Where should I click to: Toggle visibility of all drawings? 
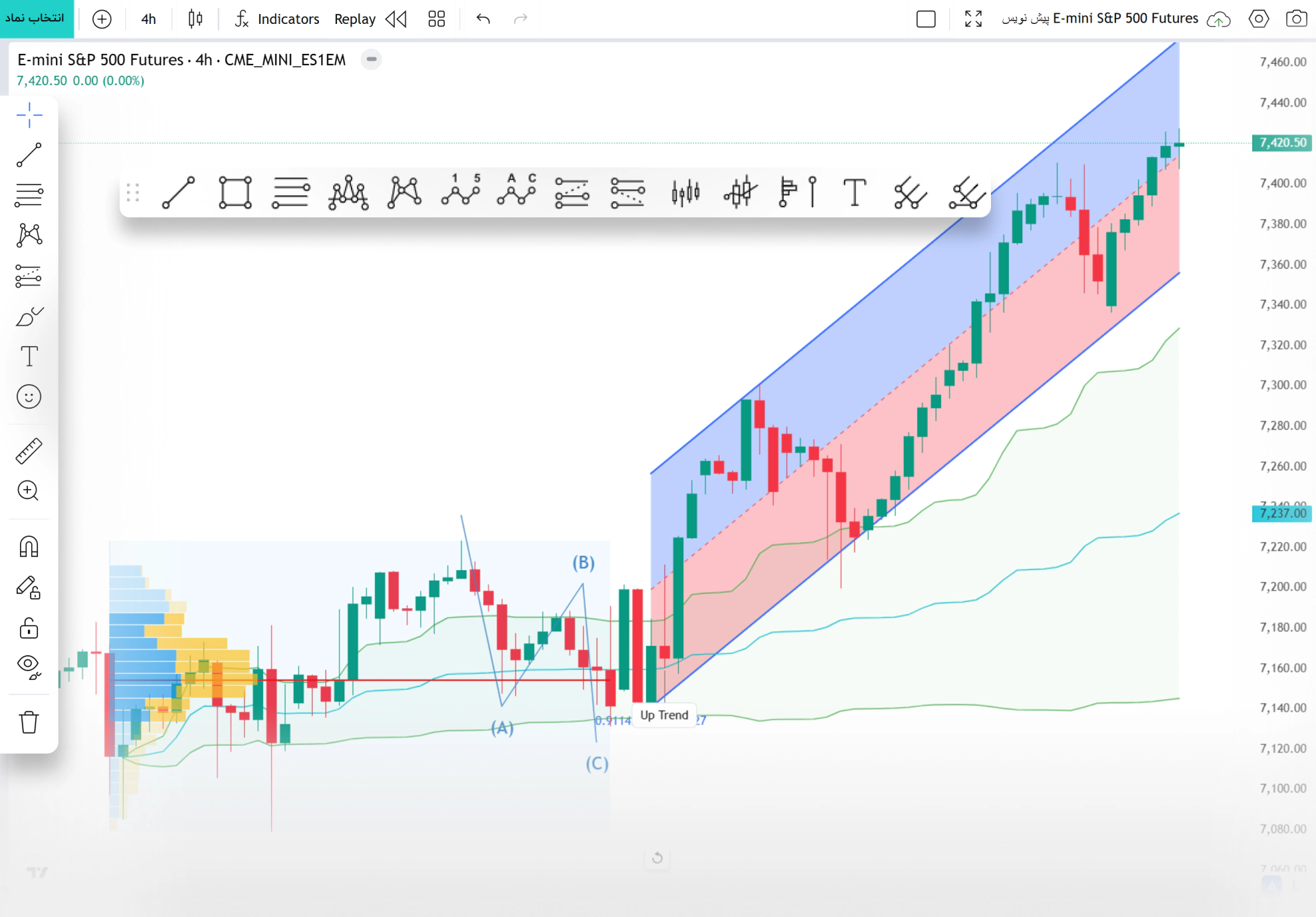coord(29,666)
